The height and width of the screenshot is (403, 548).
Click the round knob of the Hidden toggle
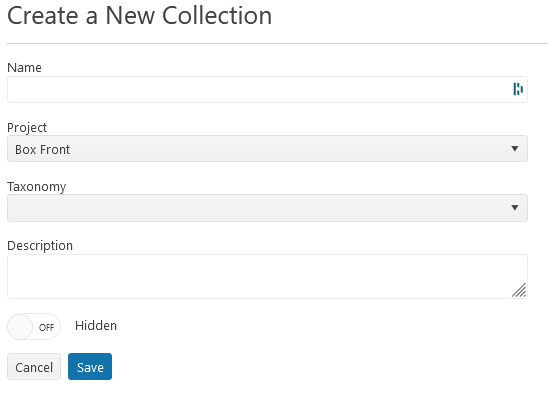pyautogui.click(x=20, y=327)
